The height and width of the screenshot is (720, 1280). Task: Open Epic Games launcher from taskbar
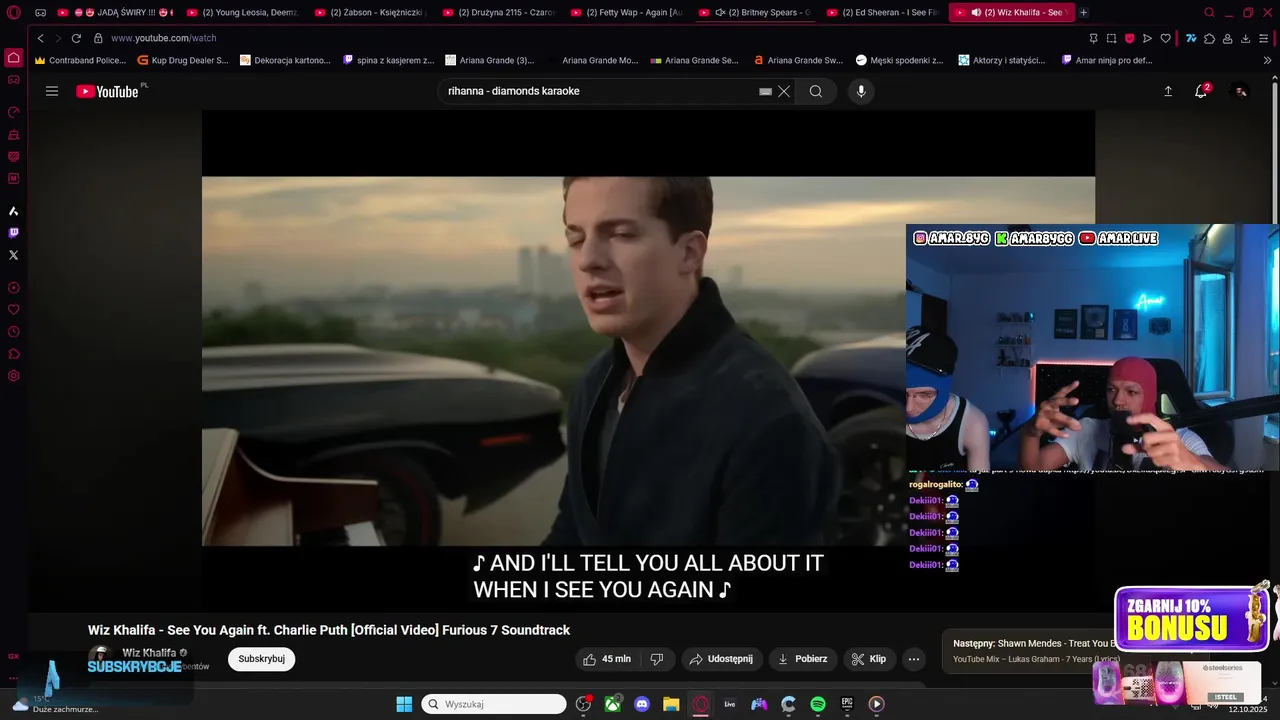tap(847, 704)
